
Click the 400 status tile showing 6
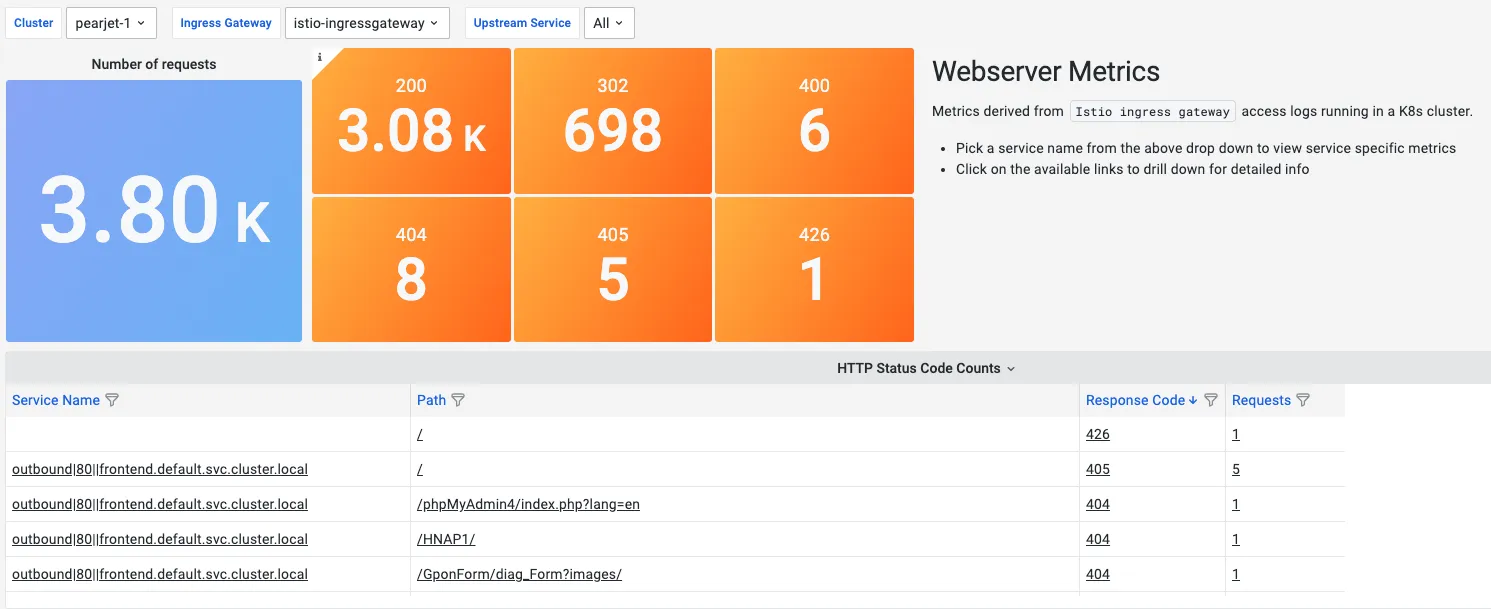(814, 120)
